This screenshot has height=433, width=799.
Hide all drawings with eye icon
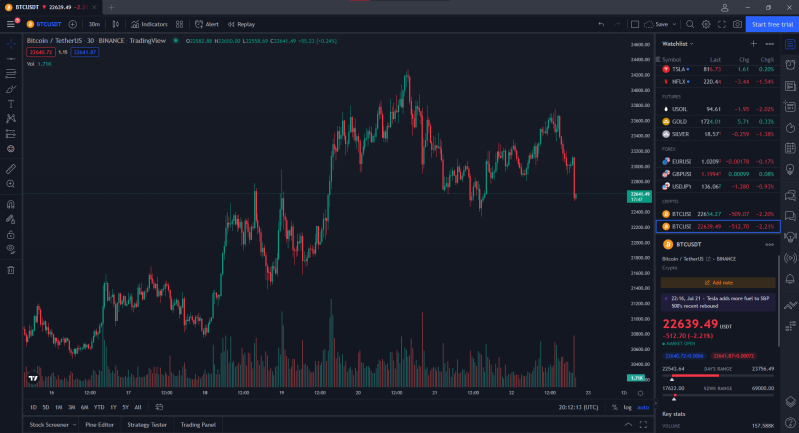click(x=11, y=249)
